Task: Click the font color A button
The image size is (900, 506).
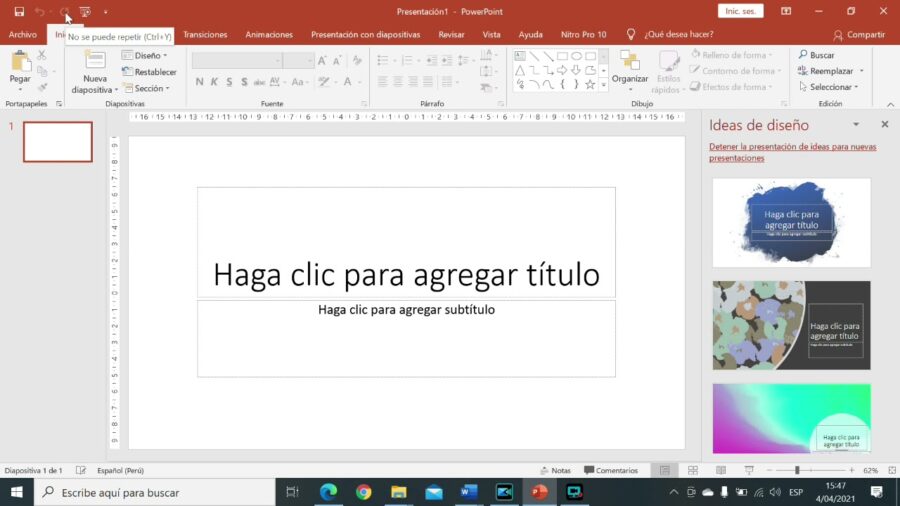Action: click(347, 82)
